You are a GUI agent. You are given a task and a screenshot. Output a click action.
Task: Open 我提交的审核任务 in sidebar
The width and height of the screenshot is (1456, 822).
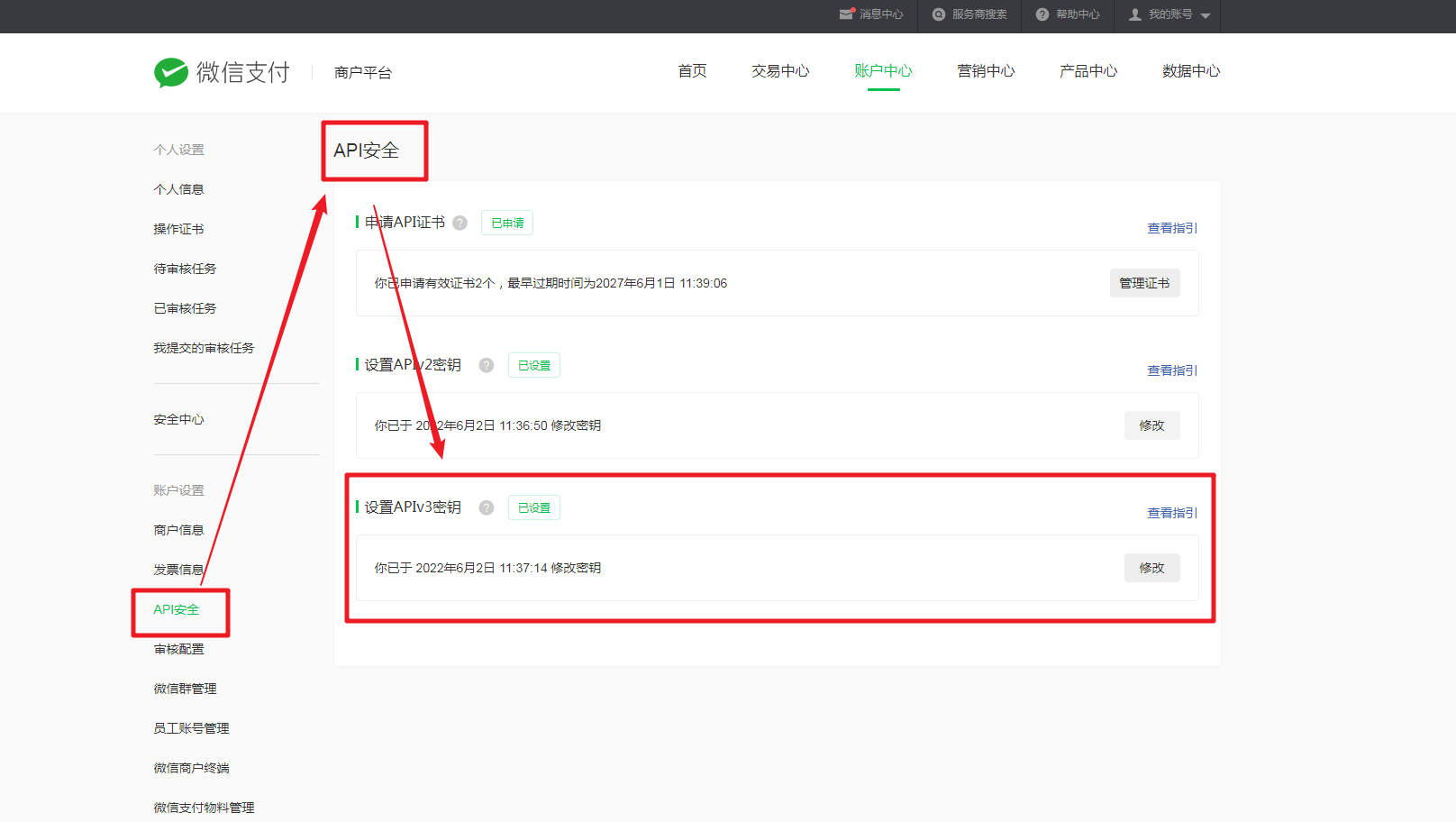click(204, 348)
